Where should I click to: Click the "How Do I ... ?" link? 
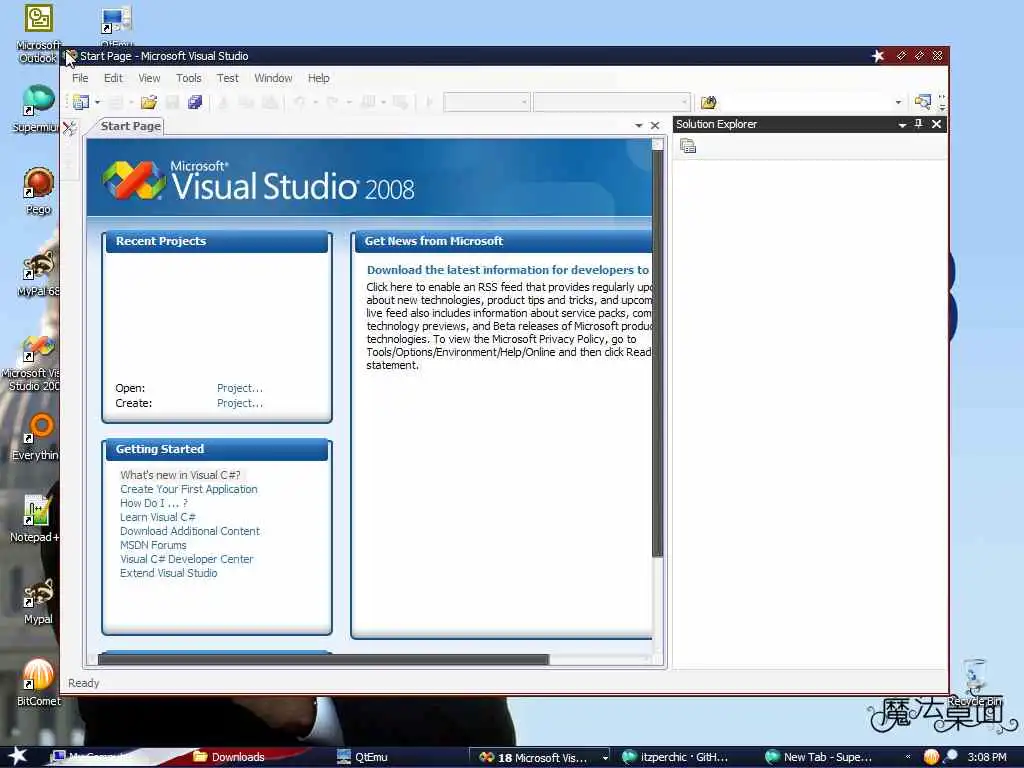[x=153, y=503]
